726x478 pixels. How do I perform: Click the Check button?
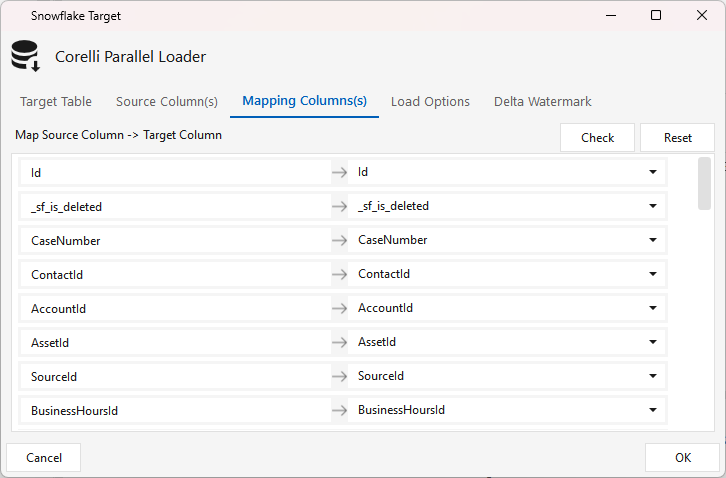pos(597,138)
